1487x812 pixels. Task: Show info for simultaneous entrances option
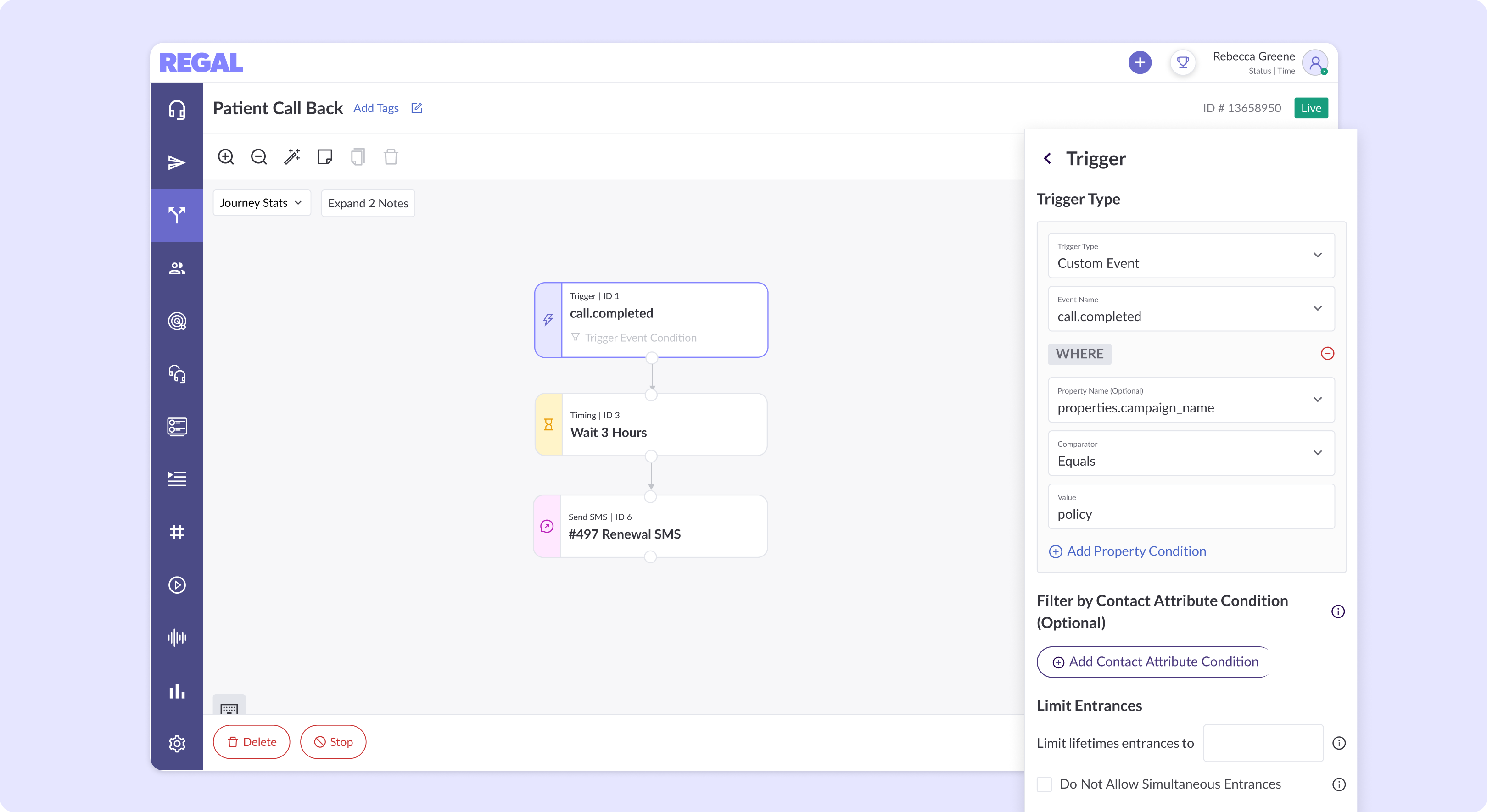point(1339,784)
